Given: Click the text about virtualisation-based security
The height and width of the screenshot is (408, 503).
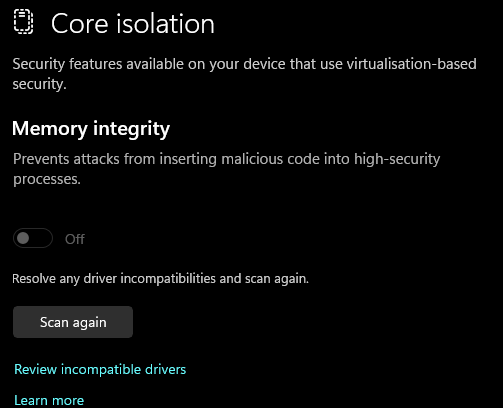Looking at the screenshot, I should click(244, 74).
